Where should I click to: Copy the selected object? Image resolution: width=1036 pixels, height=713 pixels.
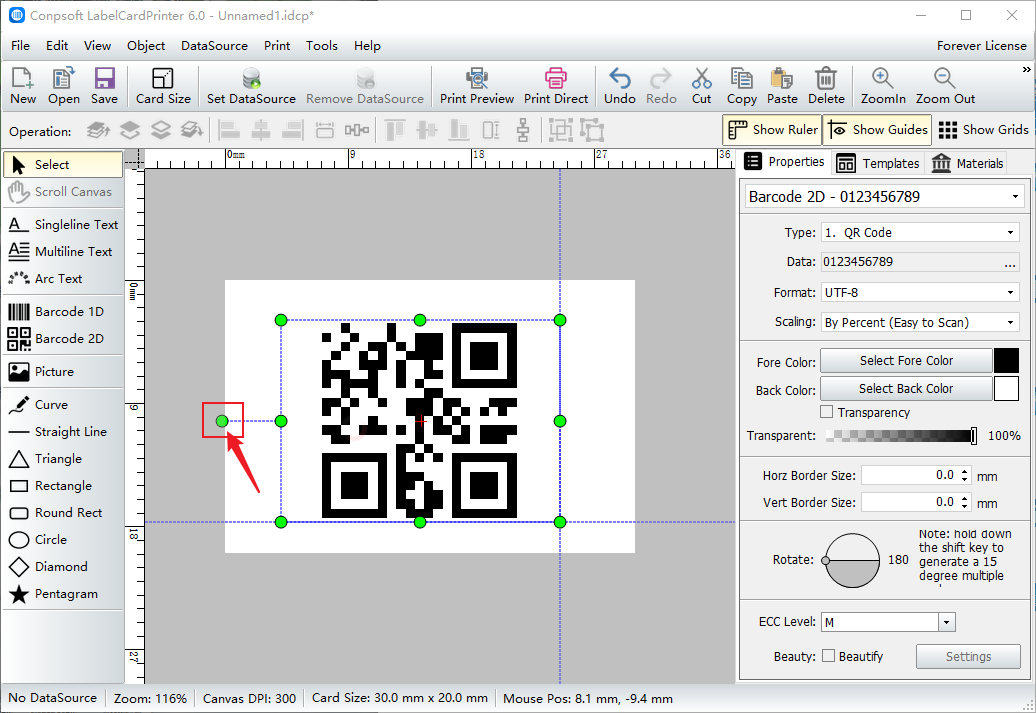pyautogui.click(x=741, y=86)
